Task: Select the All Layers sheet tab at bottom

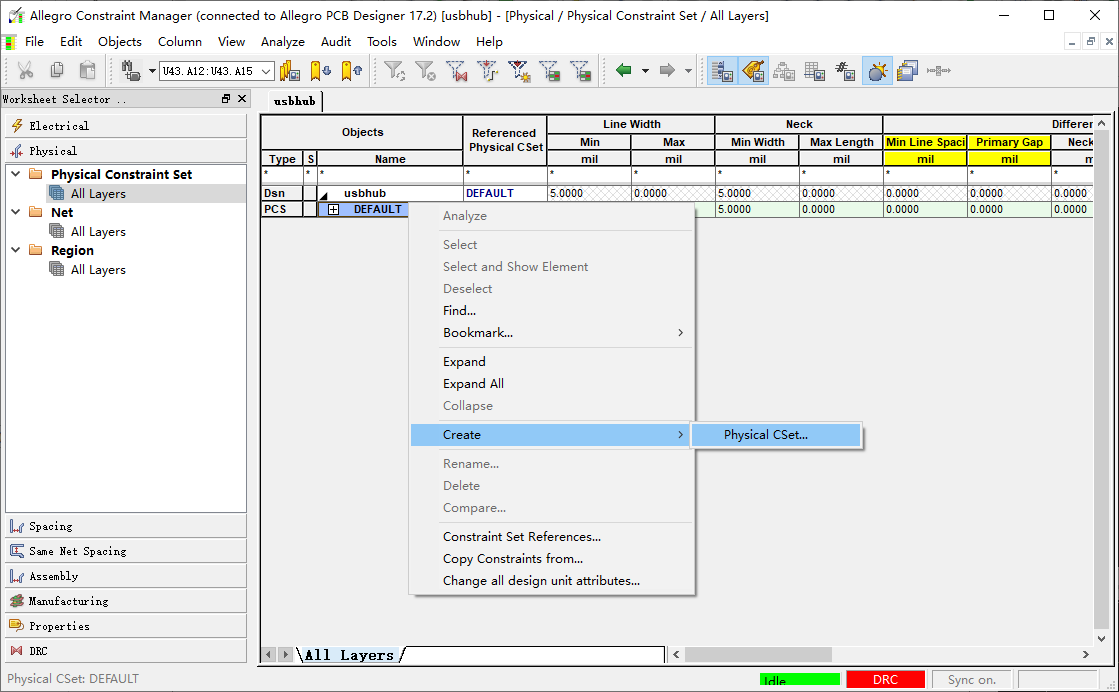Action: [349, 655]
